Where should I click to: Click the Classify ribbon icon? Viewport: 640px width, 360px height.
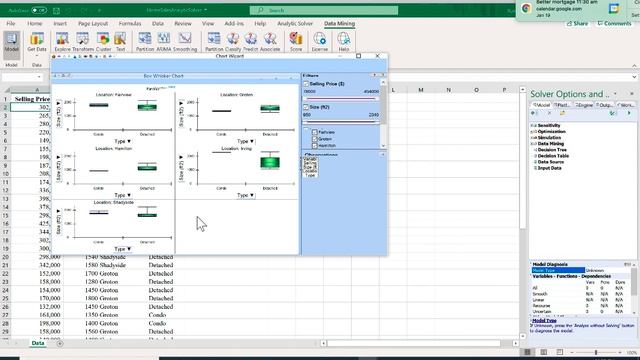point(233,42)
